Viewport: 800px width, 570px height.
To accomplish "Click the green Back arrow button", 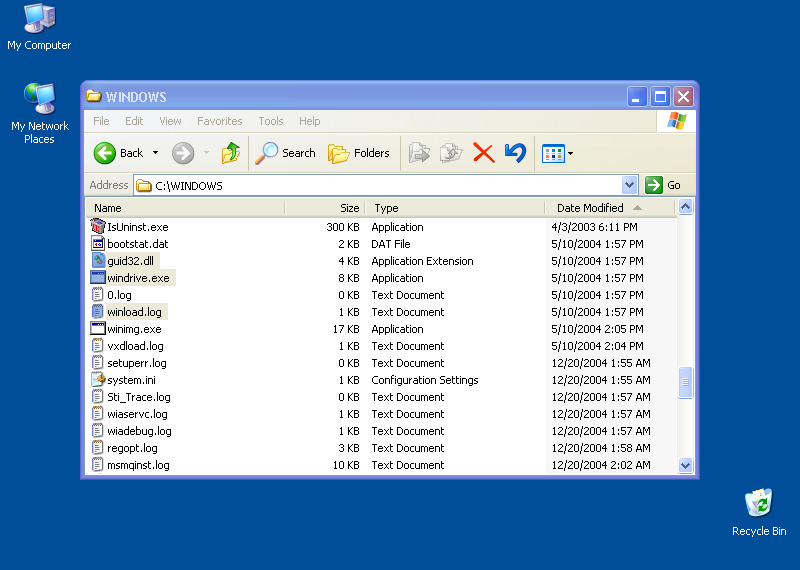I will coord(105,153).
